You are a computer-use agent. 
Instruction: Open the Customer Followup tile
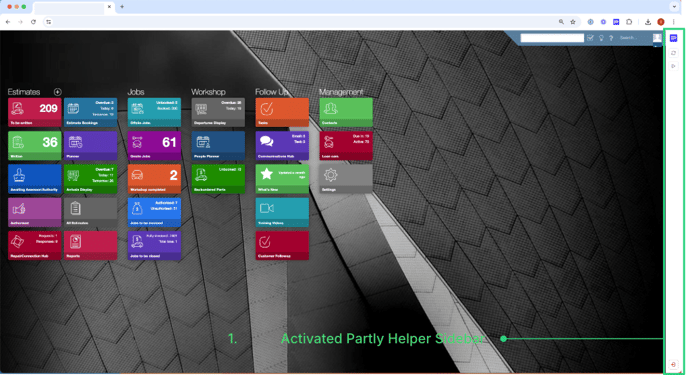click(282, 246)
